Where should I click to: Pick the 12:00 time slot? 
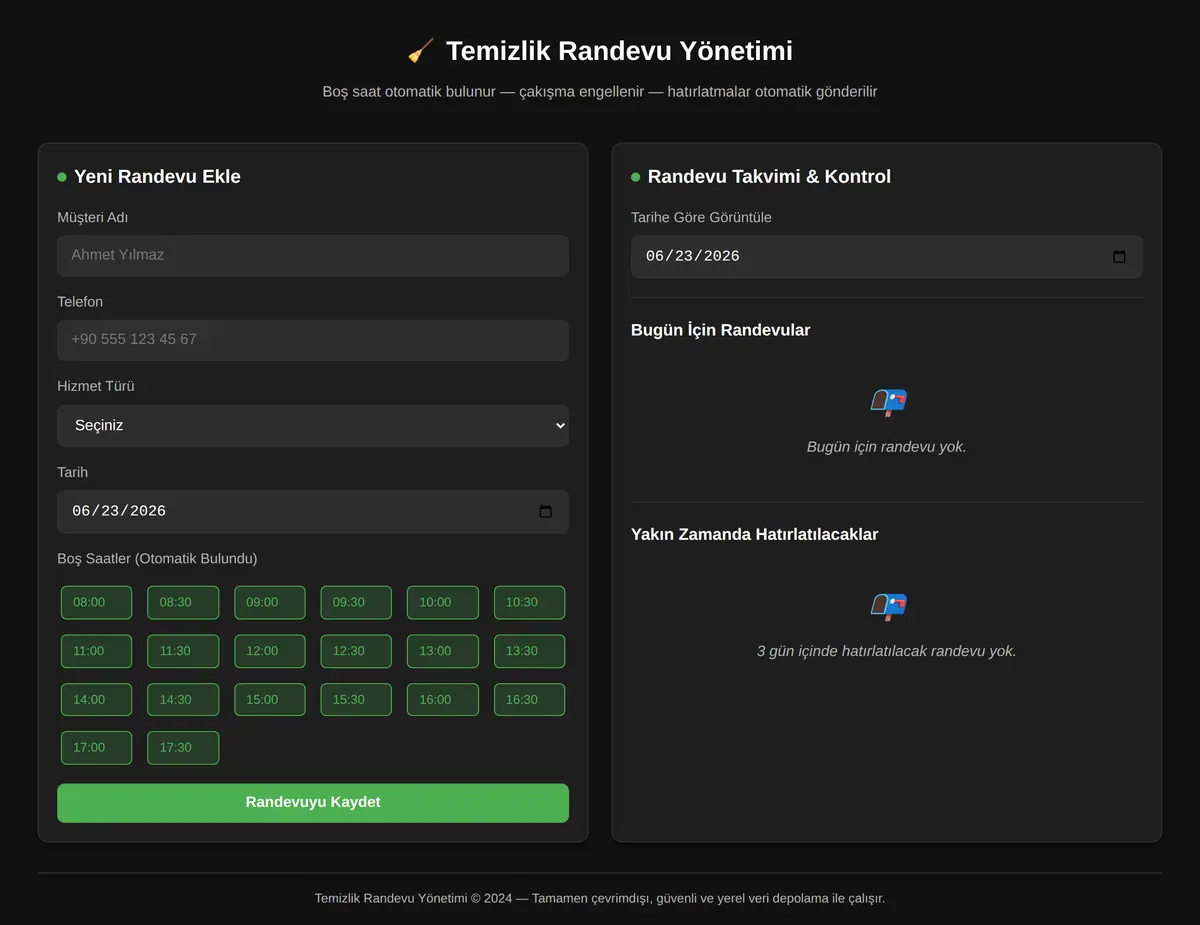point(270,651)
